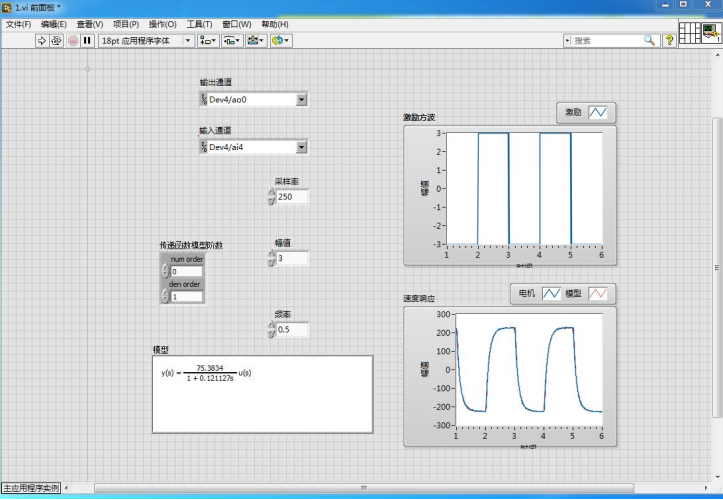The image size is (723, 500).
Task: Open the 文件(F) menu
Action: pyautogui.click(x=19, y=24)
